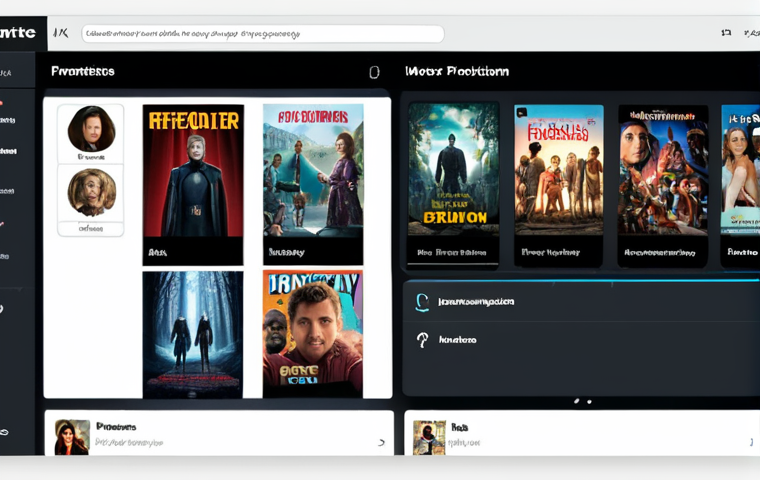This screenshot has width=760, height=480.
Task: Click the rounded-square icon in the left panel header
Action: (374, 72)
